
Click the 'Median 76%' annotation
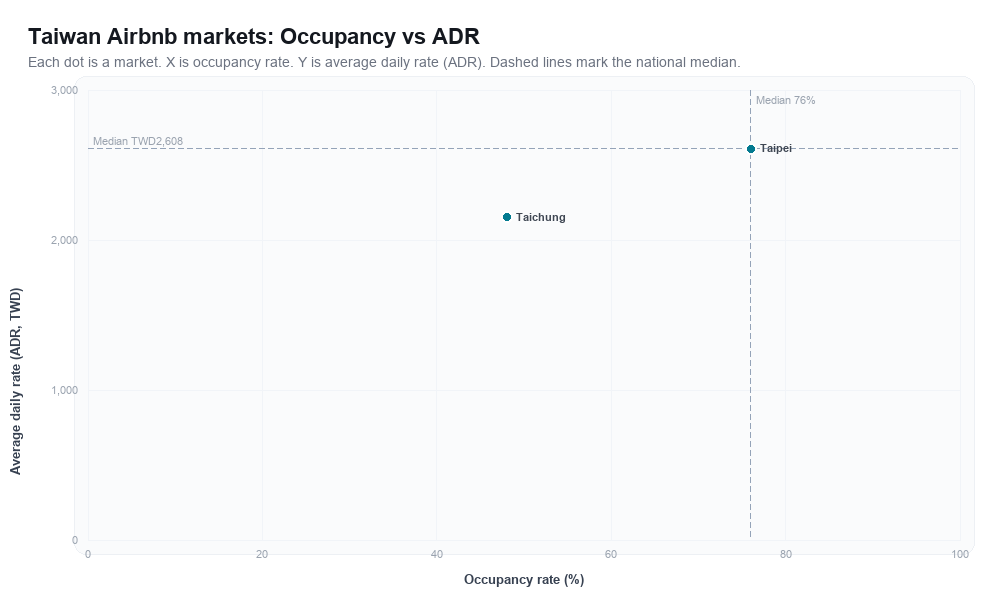tap(785, 100)
